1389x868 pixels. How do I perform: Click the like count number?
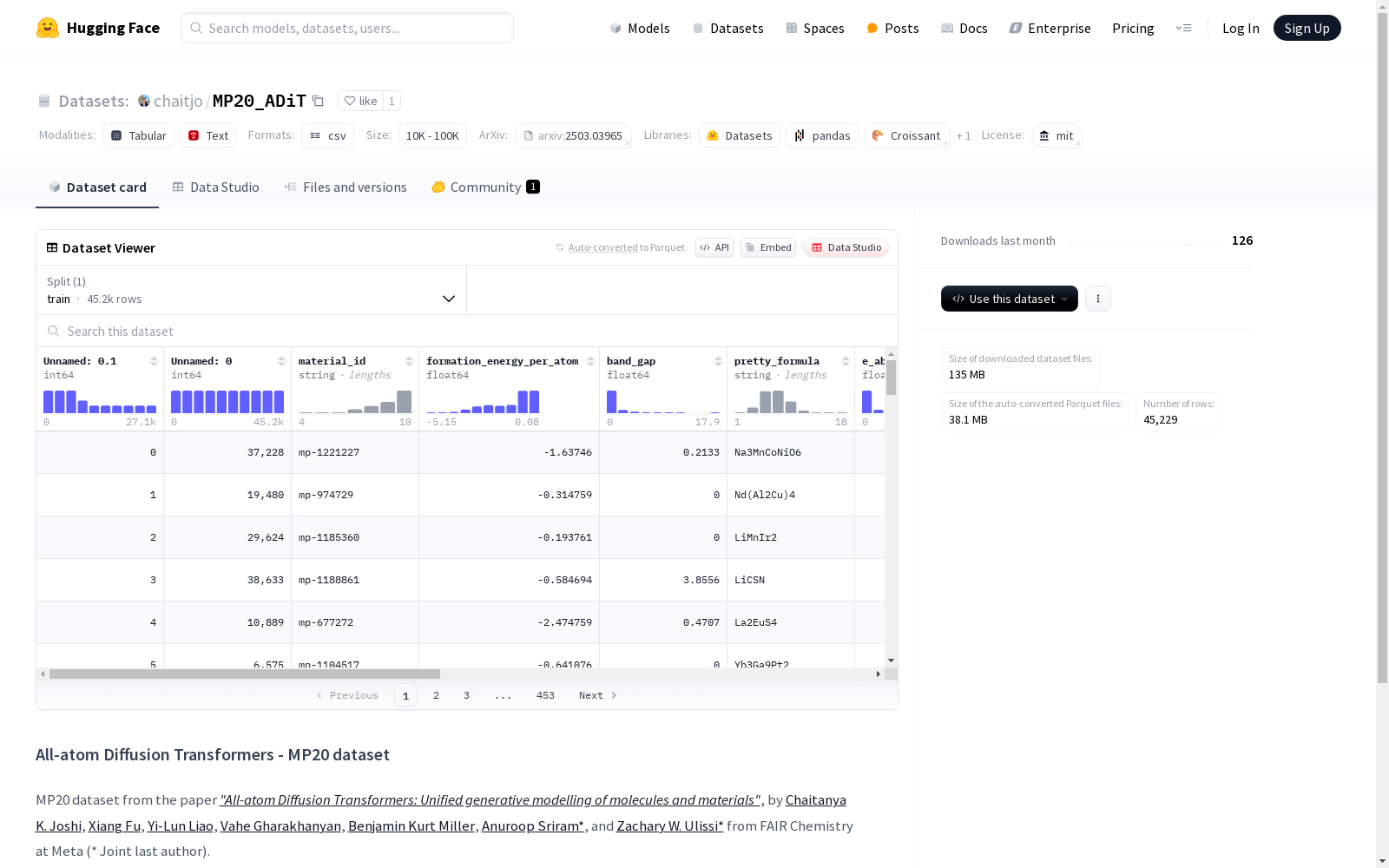click(392, 101)
